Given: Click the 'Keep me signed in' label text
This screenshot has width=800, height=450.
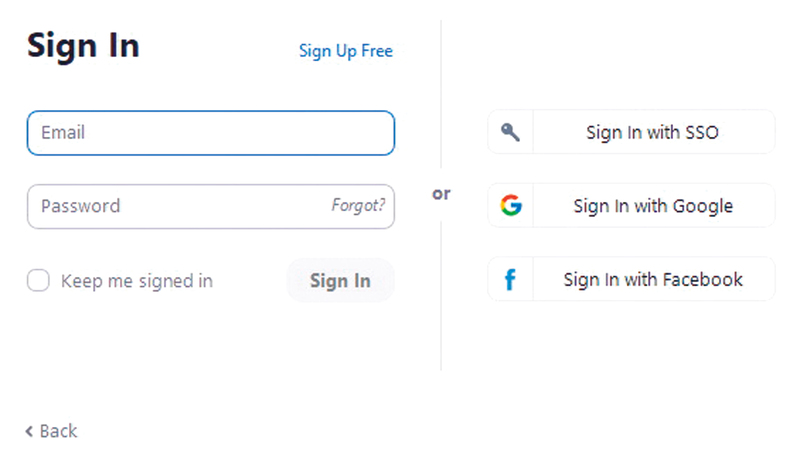Looking at the screenshot, I should point(137,281).
